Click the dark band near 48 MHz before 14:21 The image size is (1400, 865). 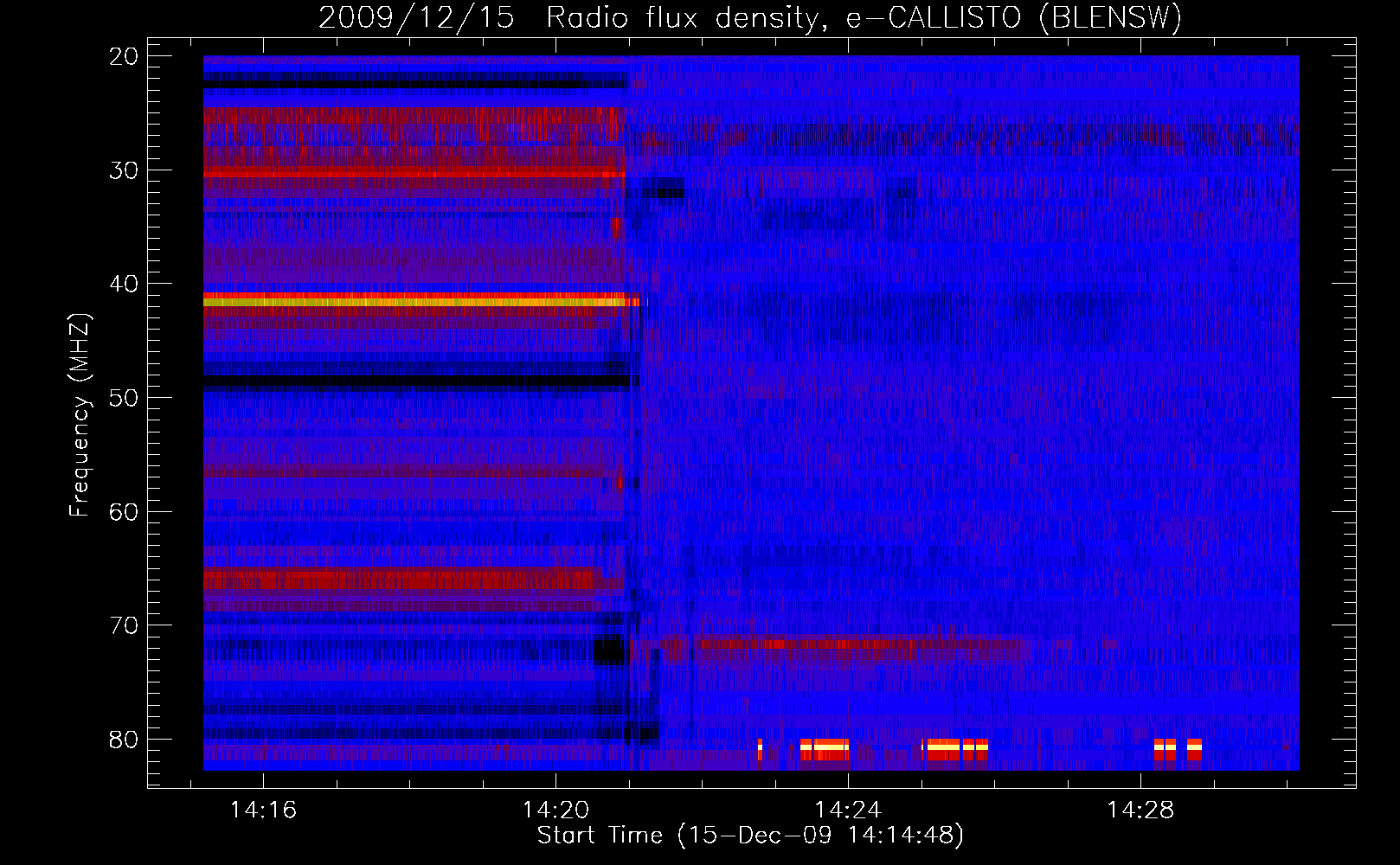tap(420, 380)
